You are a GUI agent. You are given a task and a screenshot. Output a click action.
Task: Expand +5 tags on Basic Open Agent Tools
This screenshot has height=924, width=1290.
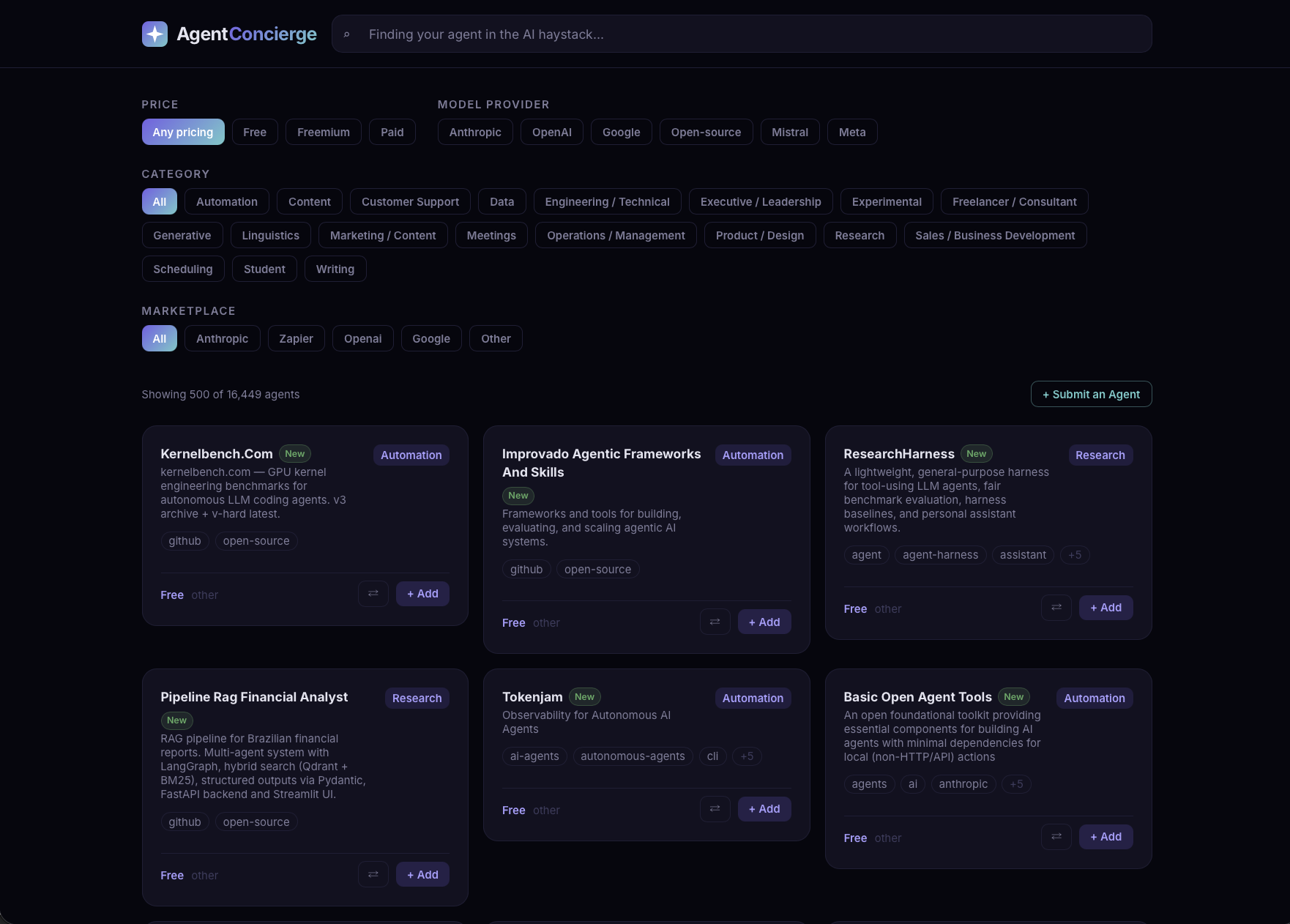pos(1016,784)
